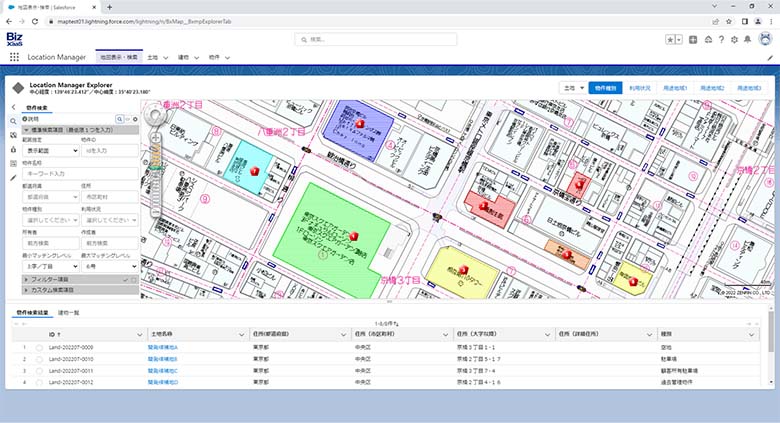This screenshot has height=423, width=780.
Task: Select the radio button for Land-202207-0009
Action: [x=40, y=347]
